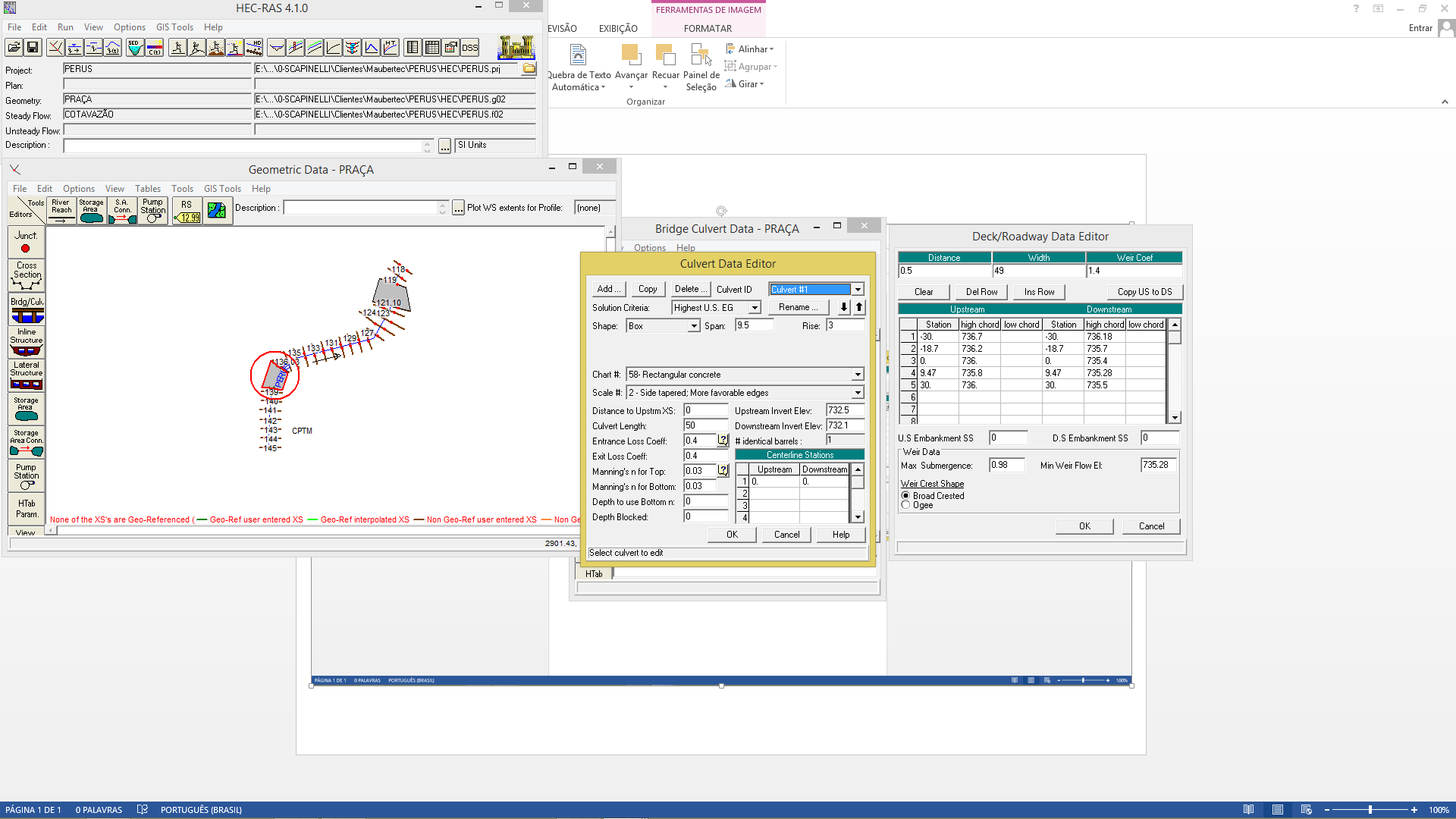Select the Pump Station editor in the sidebar
The image size is (1456, 819).
tap(27, 475)
